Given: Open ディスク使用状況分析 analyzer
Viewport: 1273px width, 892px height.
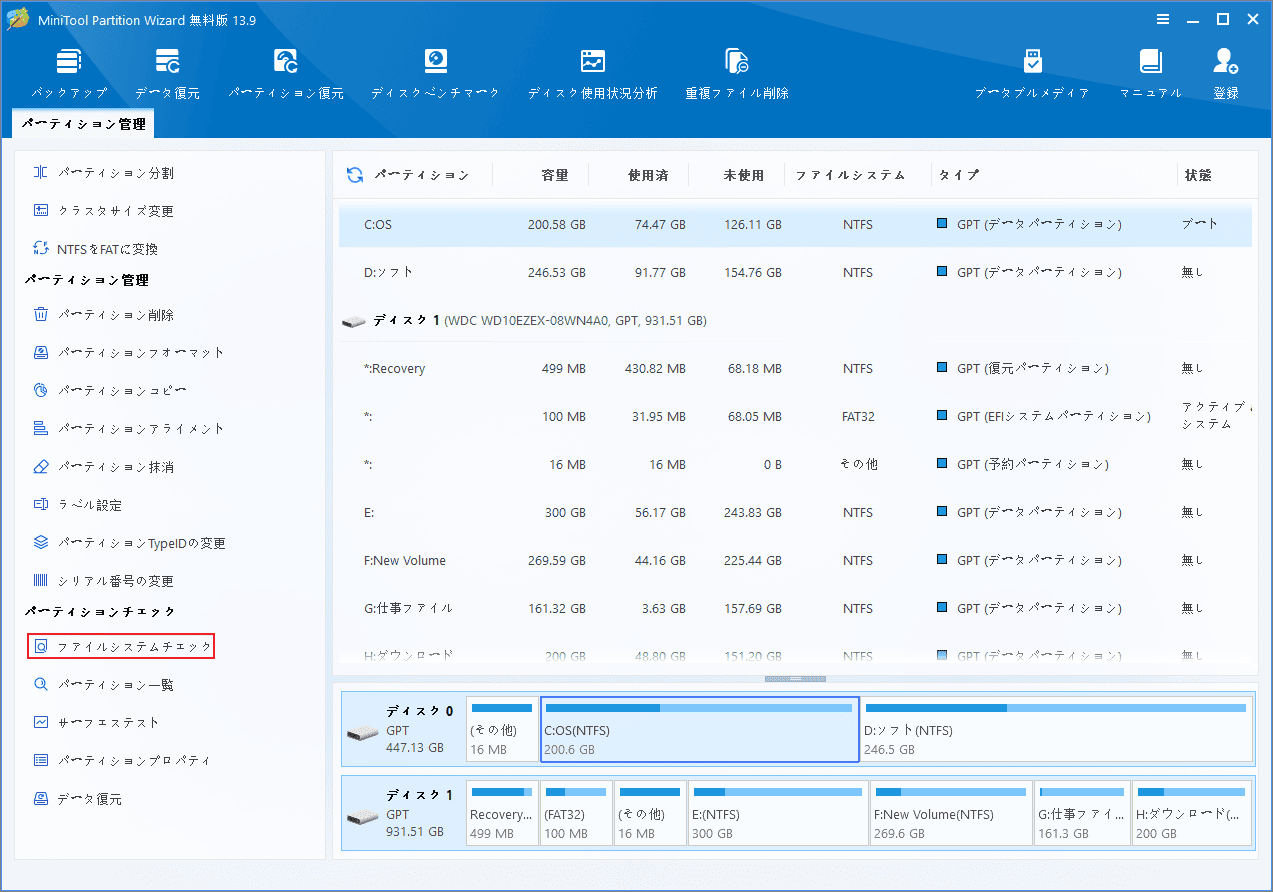Looking at the screenshot, I should (x=592, y=74).
